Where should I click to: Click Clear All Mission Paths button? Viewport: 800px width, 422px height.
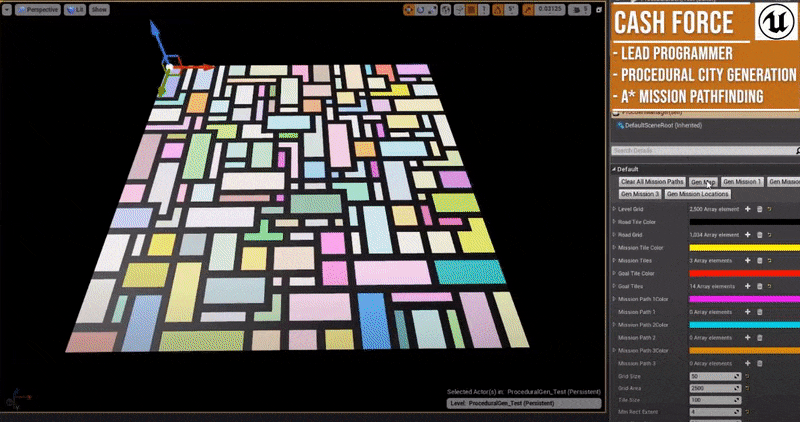(652, 182)
